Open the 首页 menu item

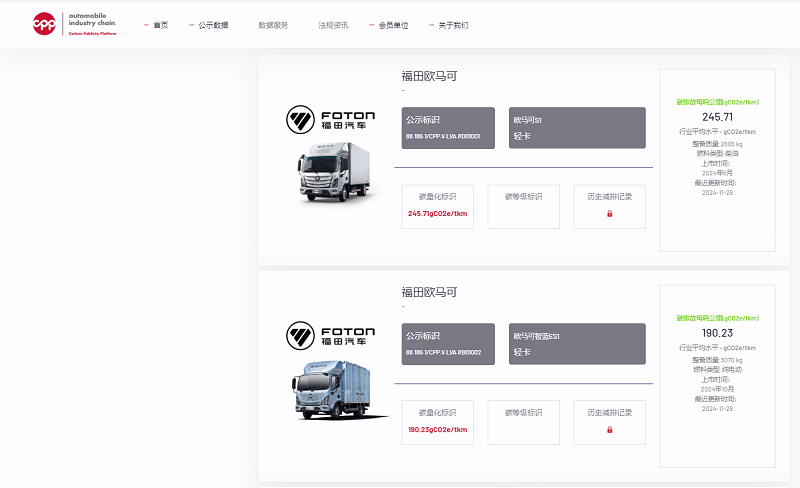tap(160, 25)
